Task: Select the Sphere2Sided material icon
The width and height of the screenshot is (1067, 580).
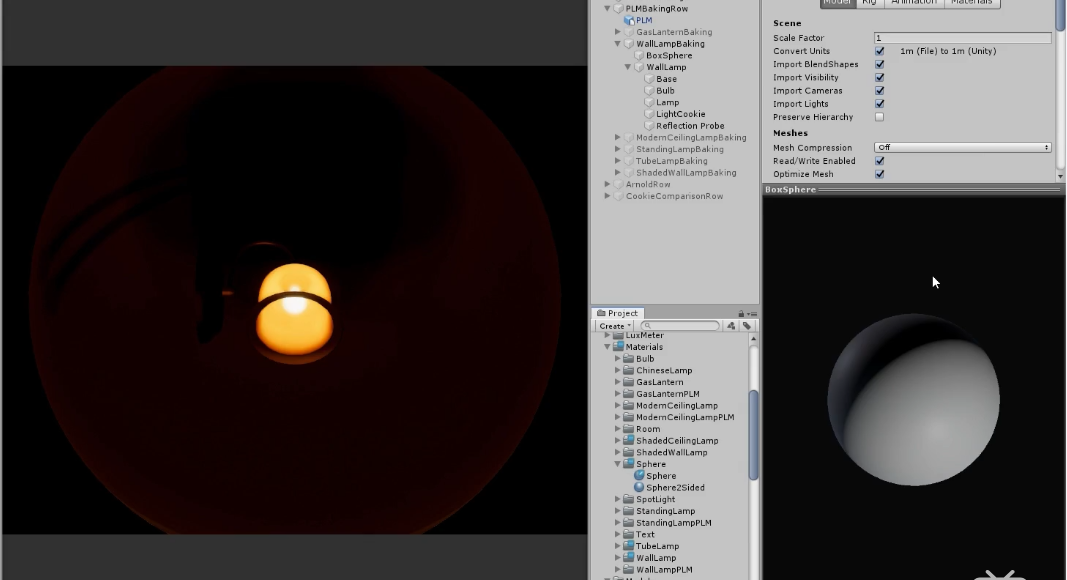Action: coord(640,487)
